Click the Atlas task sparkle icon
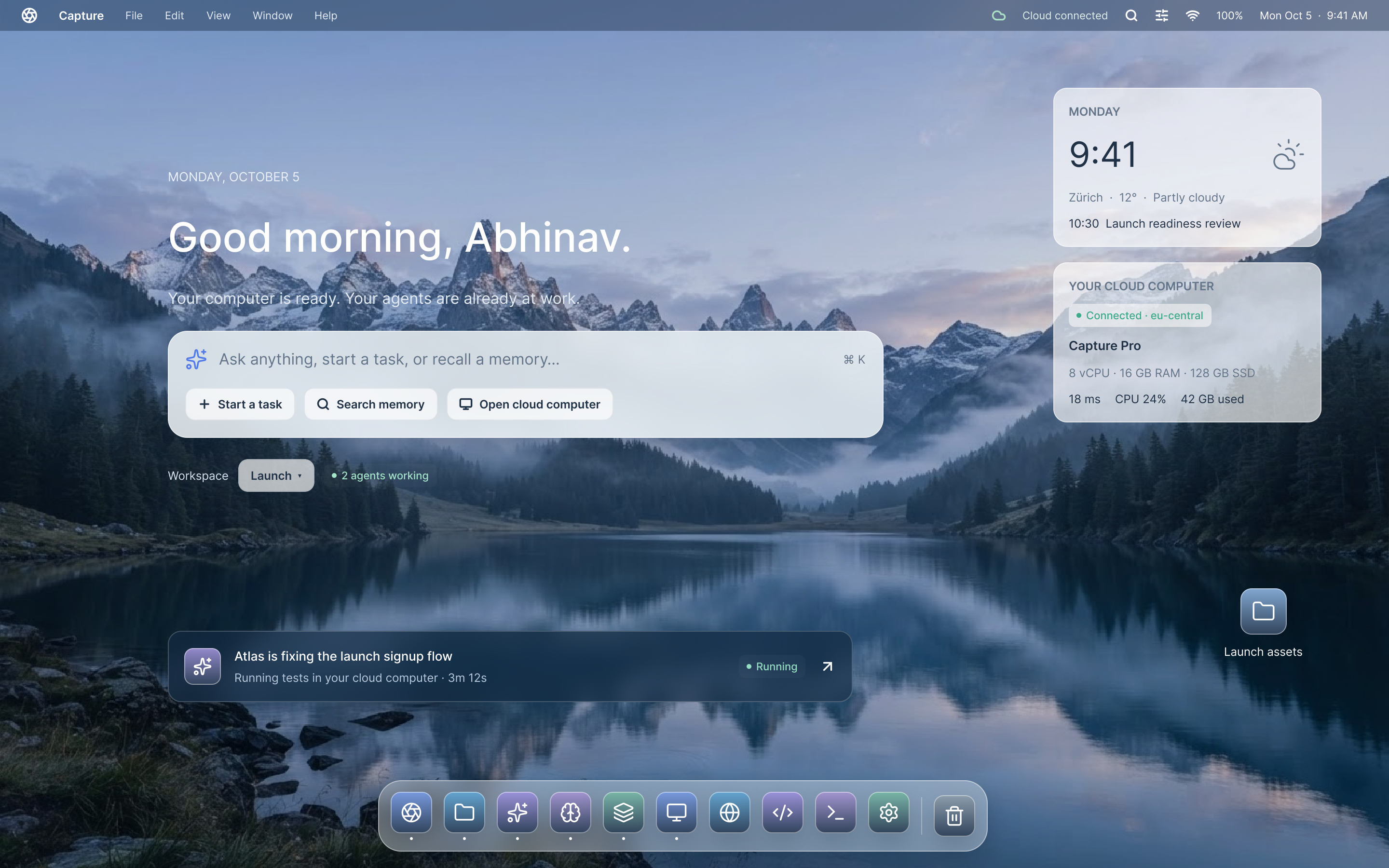 pos(203,666)
